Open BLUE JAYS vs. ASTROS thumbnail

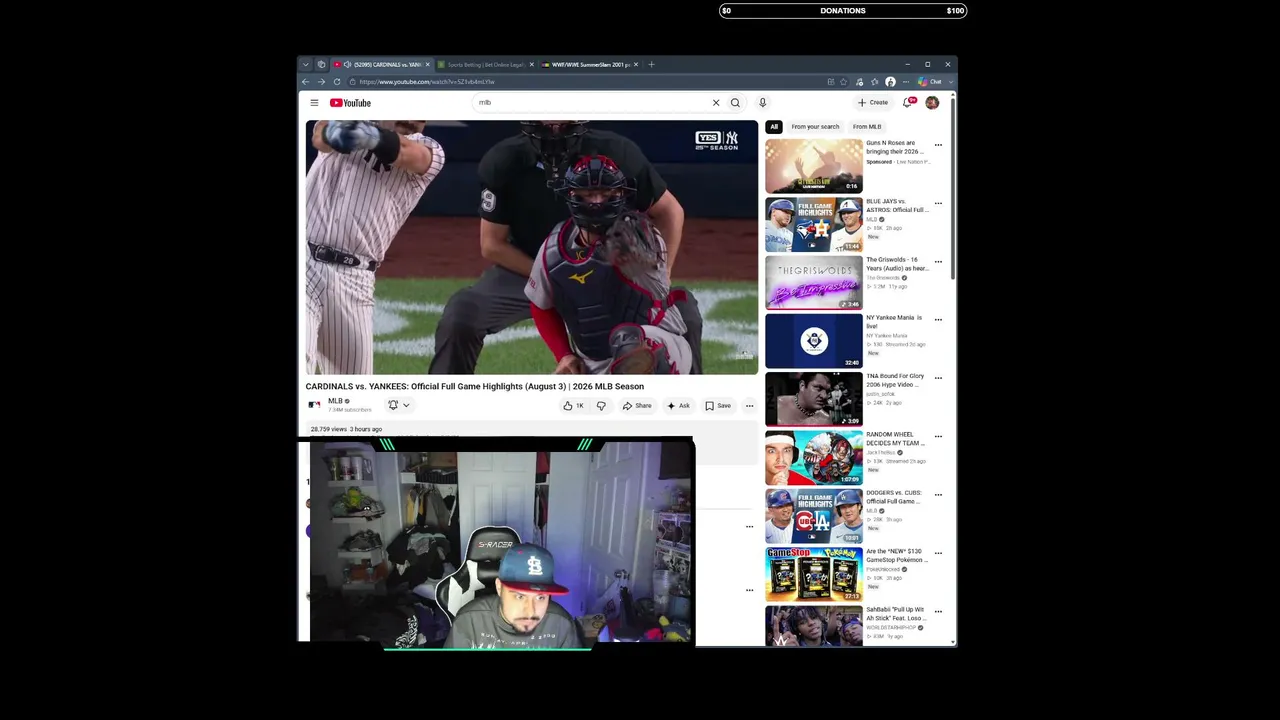[814, 223]
